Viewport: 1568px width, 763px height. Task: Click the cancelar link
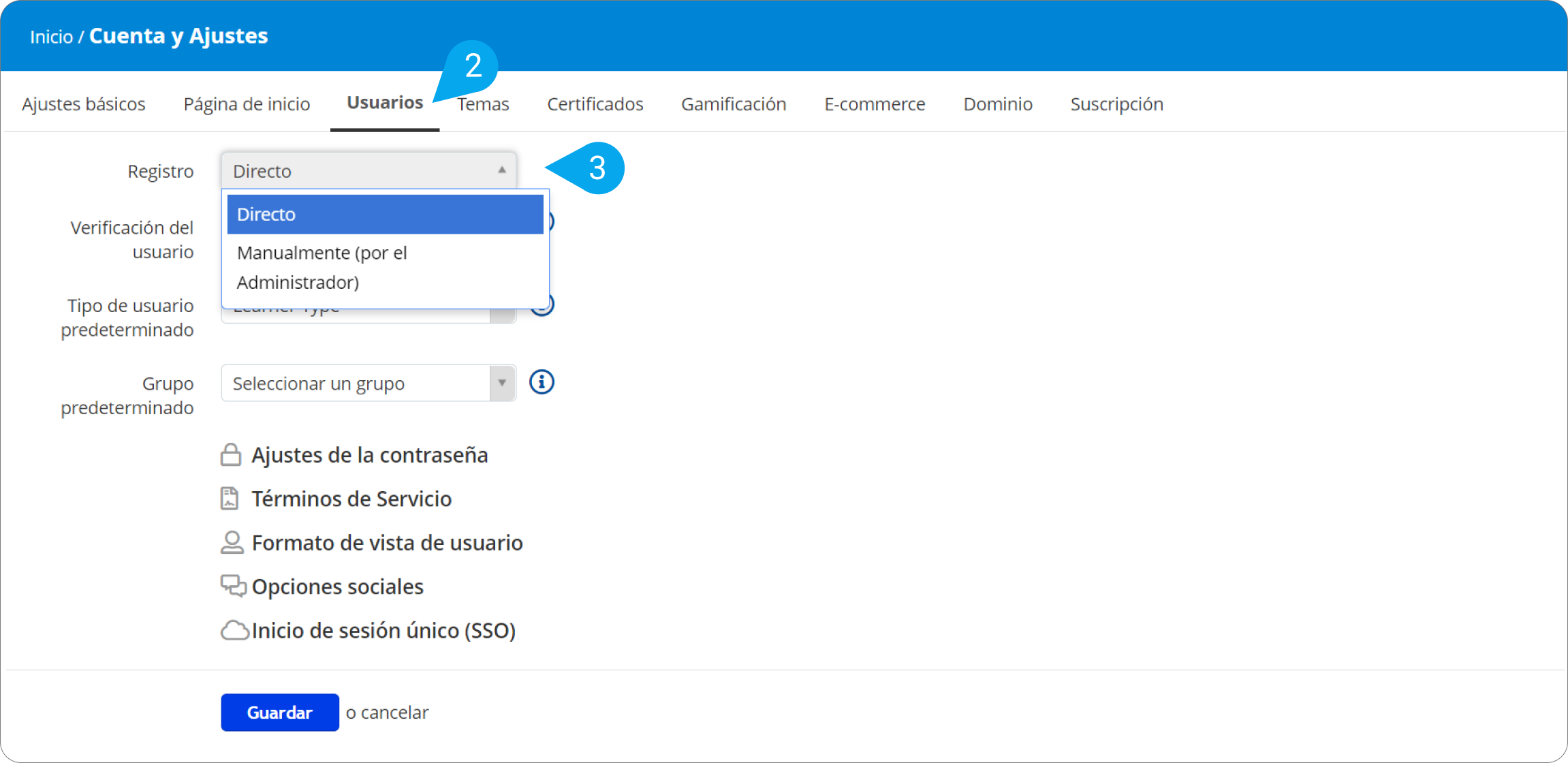pos(394,713)
